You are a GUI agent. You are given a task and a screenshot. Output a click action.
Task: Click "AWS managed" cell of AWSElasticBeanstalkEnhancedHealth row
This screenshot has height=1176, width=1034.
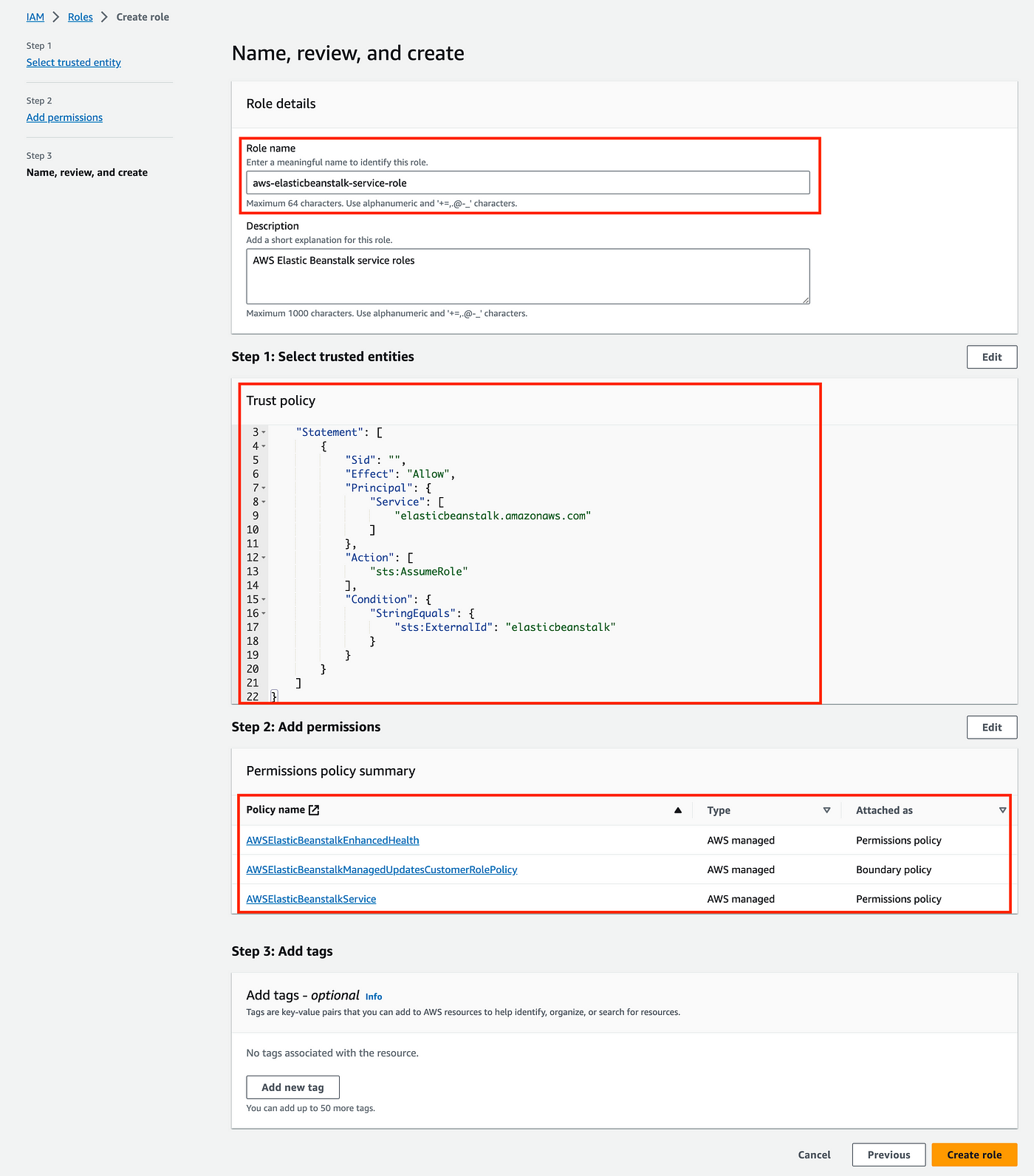pyautogui.click(x=741, y=840)
